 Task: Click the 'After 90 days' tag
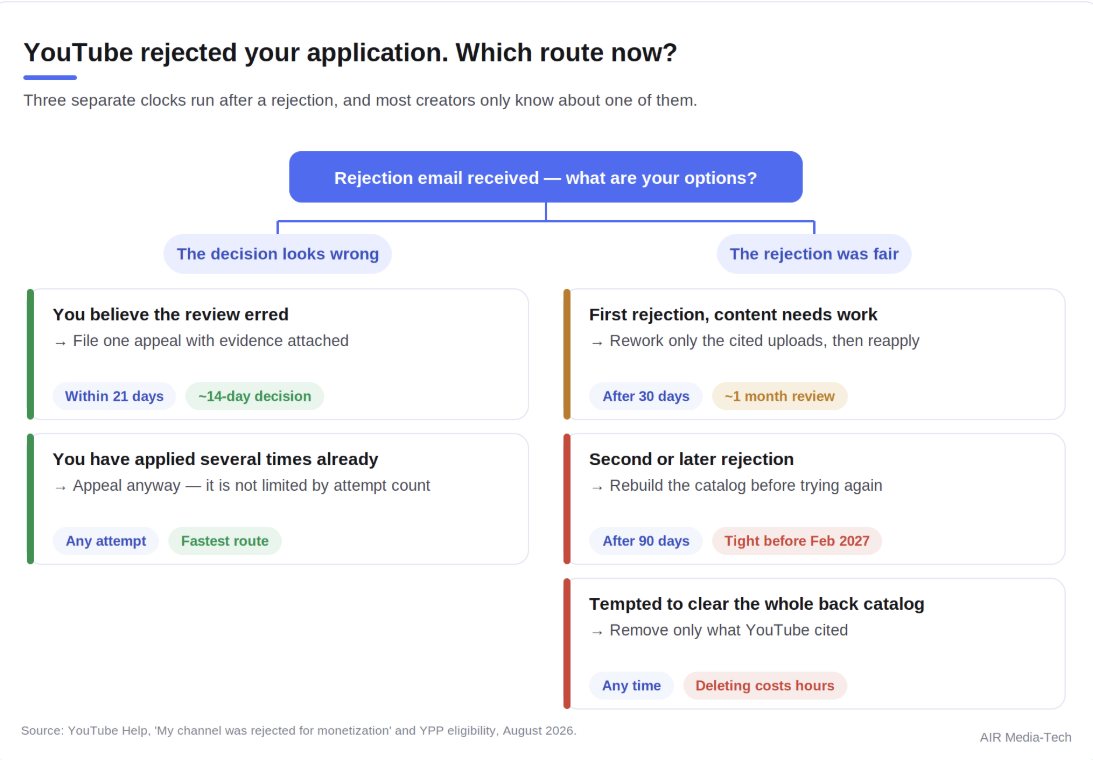pyautogui.click(x=645, y=541)
